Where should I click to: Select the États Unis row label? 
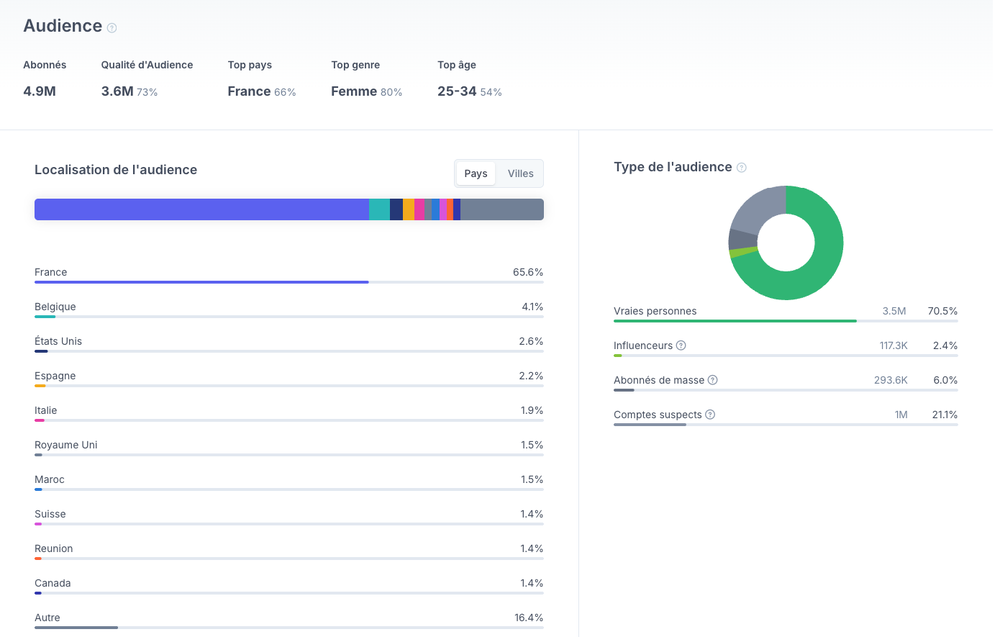click(x=58, y=341)
